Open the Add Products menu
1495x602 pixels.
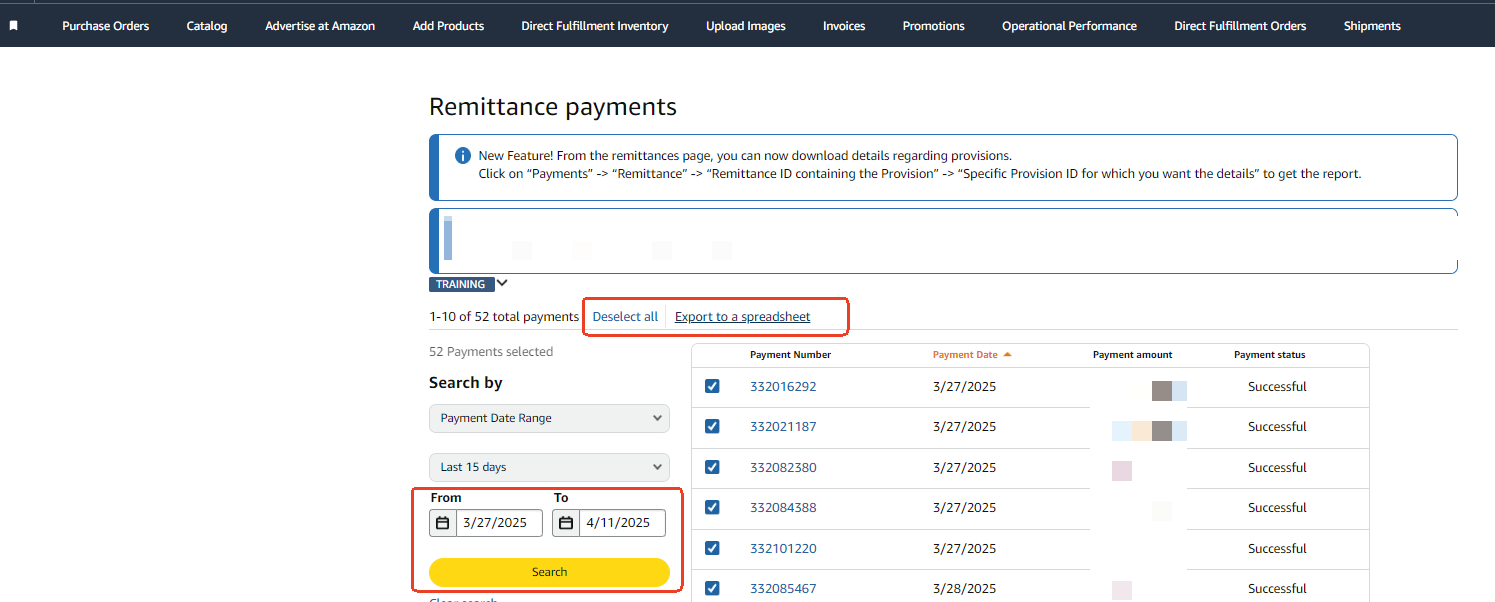[x=448, y=26]
